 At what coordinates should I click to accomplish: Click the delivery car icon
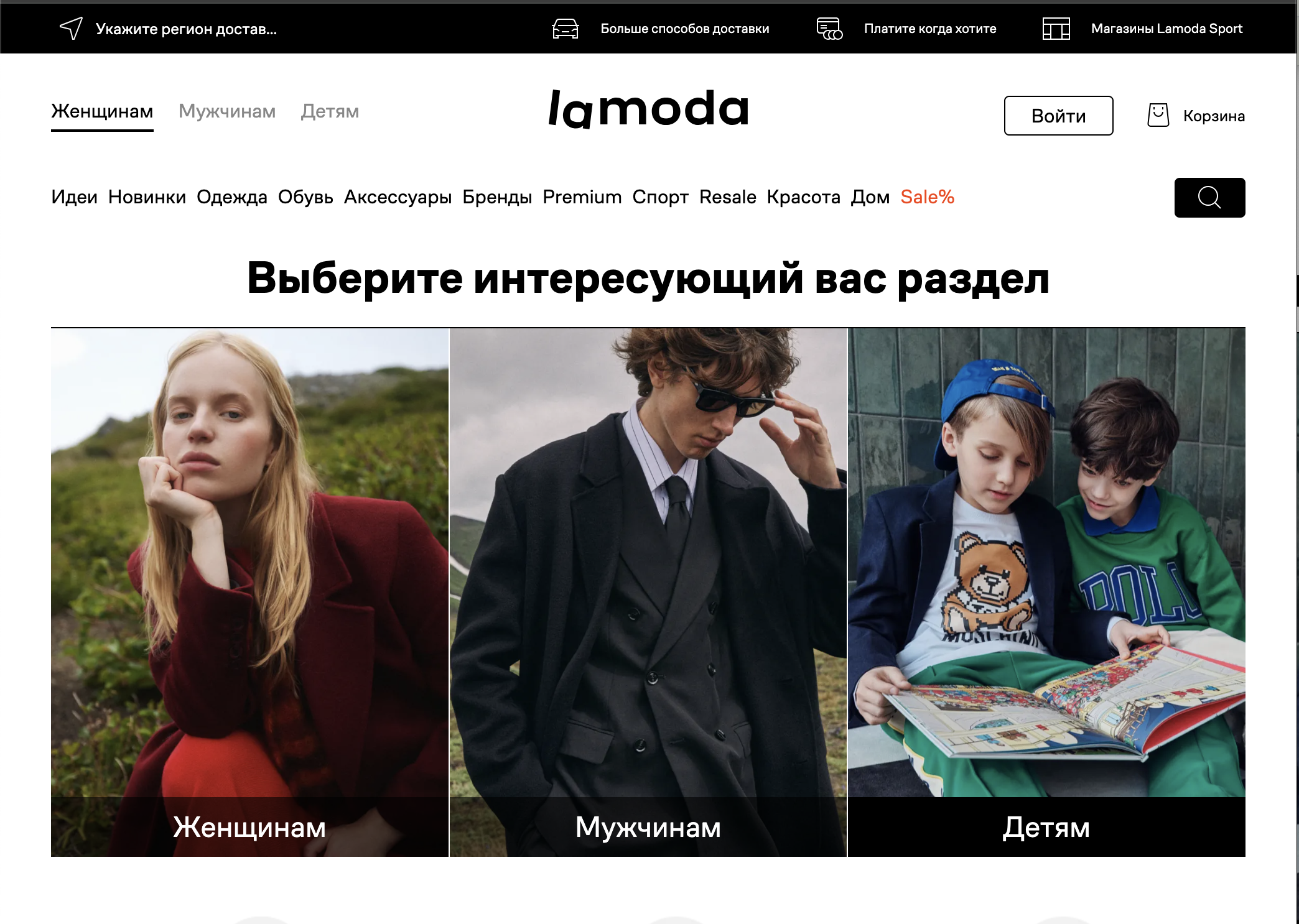tap(566, 29)
